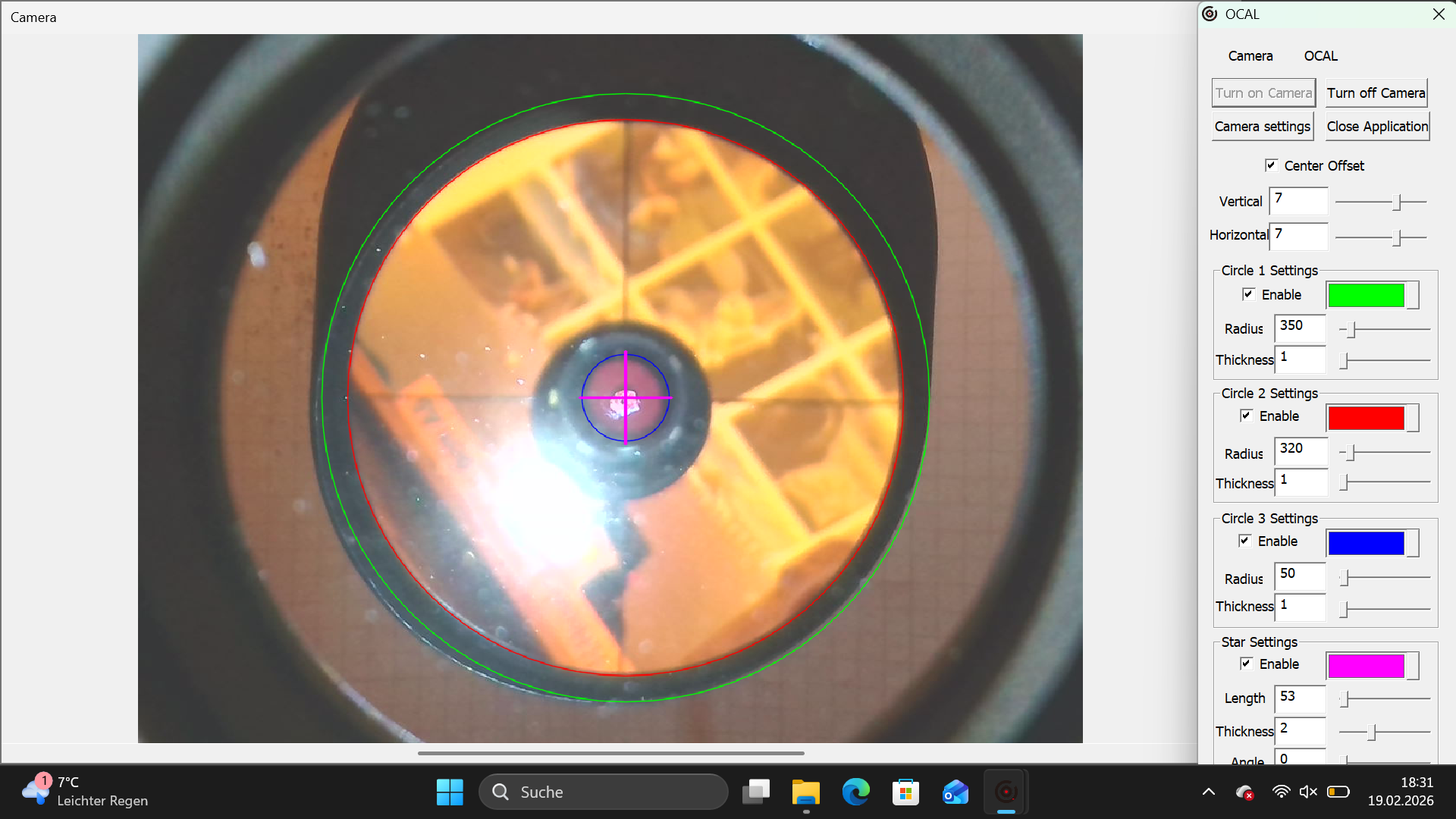Open clock and date 18:31
The width and height of the screenshot is (1456, 819).
coord(1400,792)
